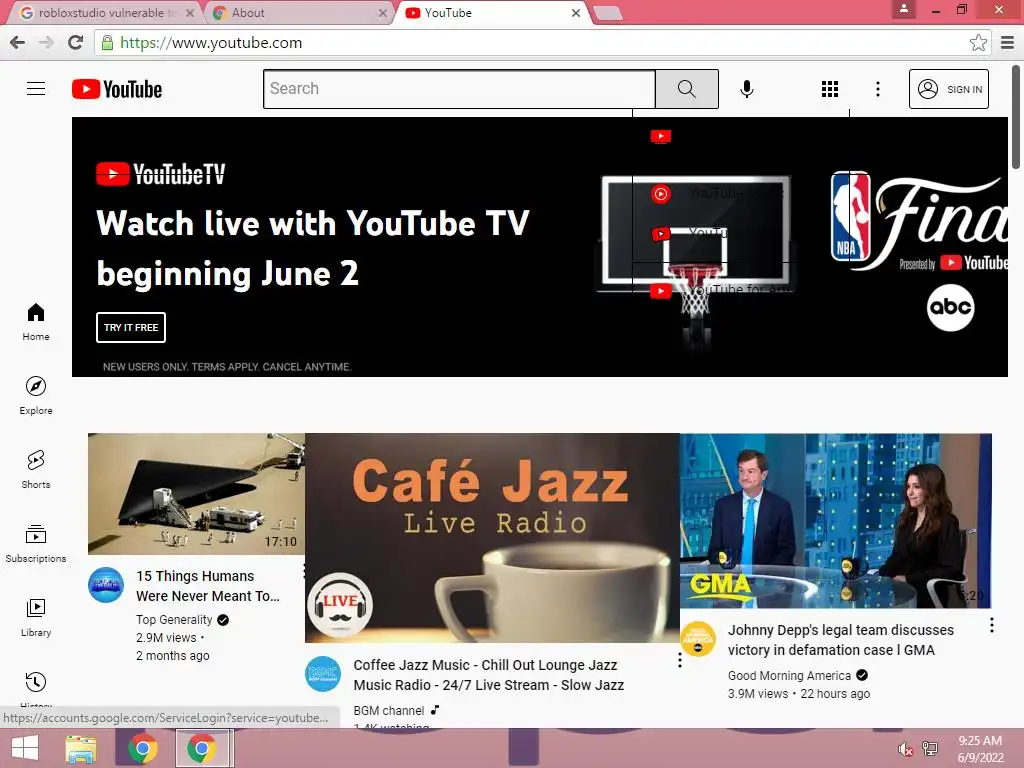Click TRY IT FREE button
This screenshot has height=768, width=1024.
point(131,327)
